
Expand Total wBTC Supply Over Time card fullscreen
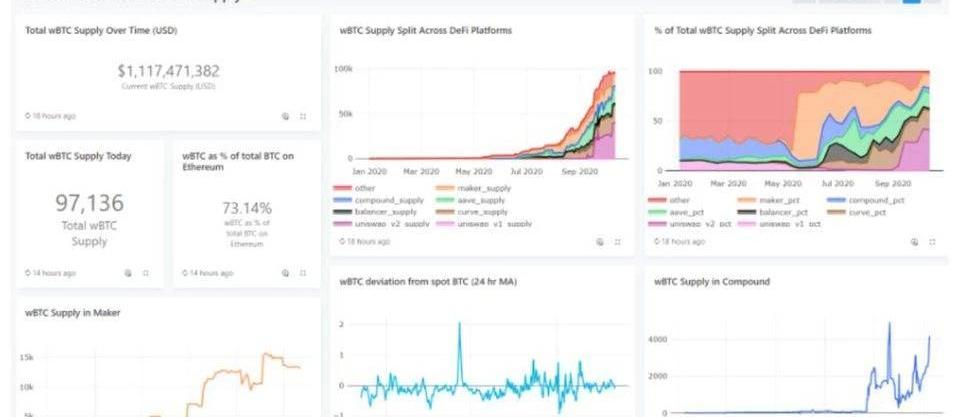point(303,116)
